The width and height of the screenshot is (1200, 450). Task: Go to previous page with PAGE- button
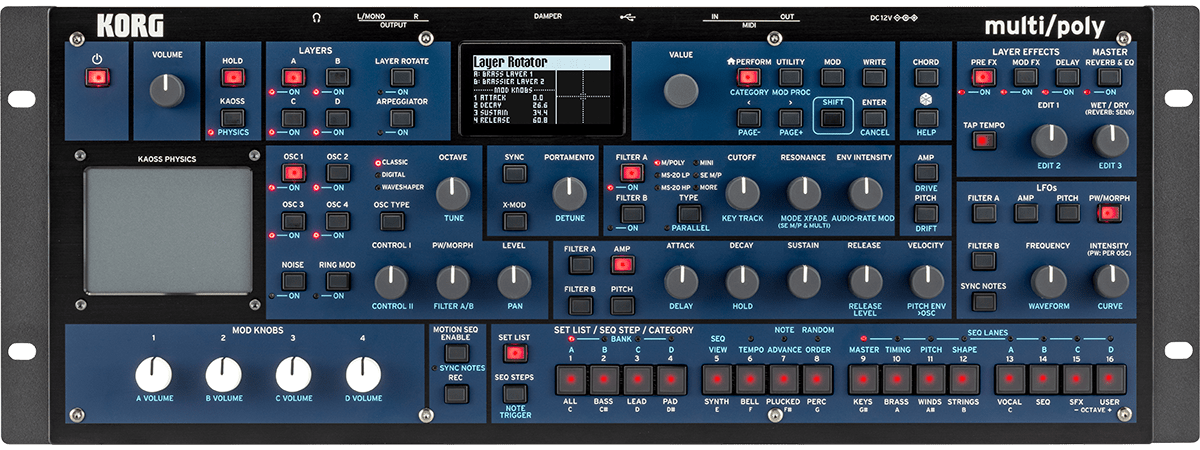746,117
